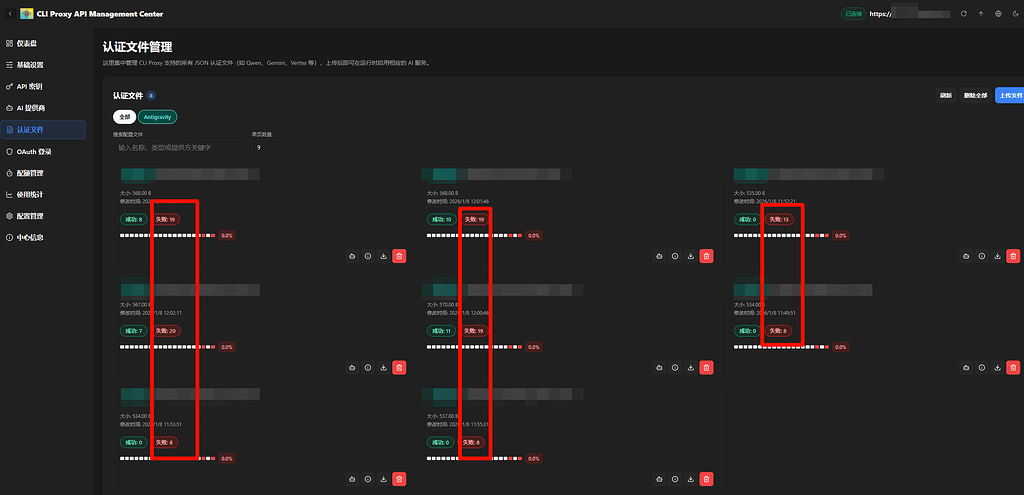This screenshot has width=1024, height=495.
Task: Select the 认证文件 sidebar item
Action: [43, 129]
